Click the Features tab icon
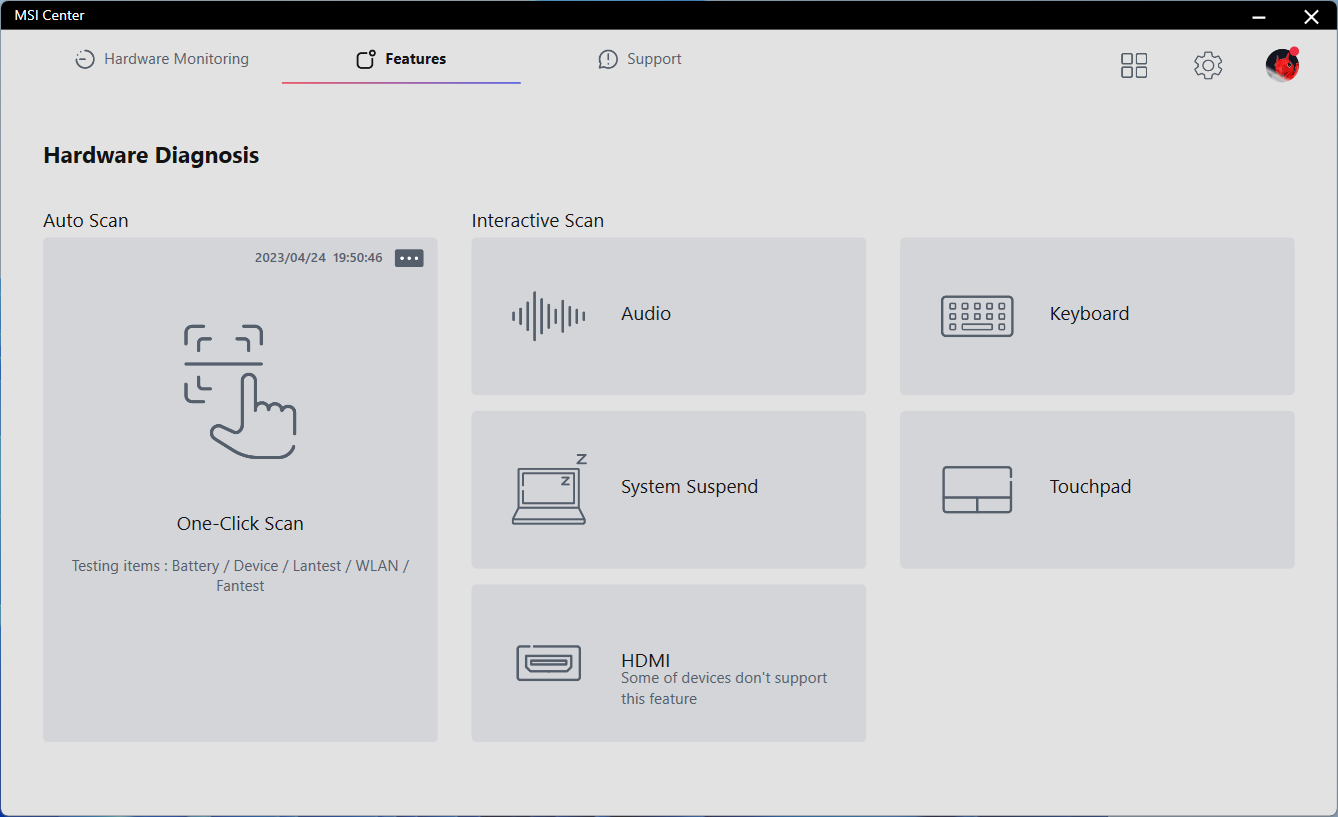 [366, 59]
